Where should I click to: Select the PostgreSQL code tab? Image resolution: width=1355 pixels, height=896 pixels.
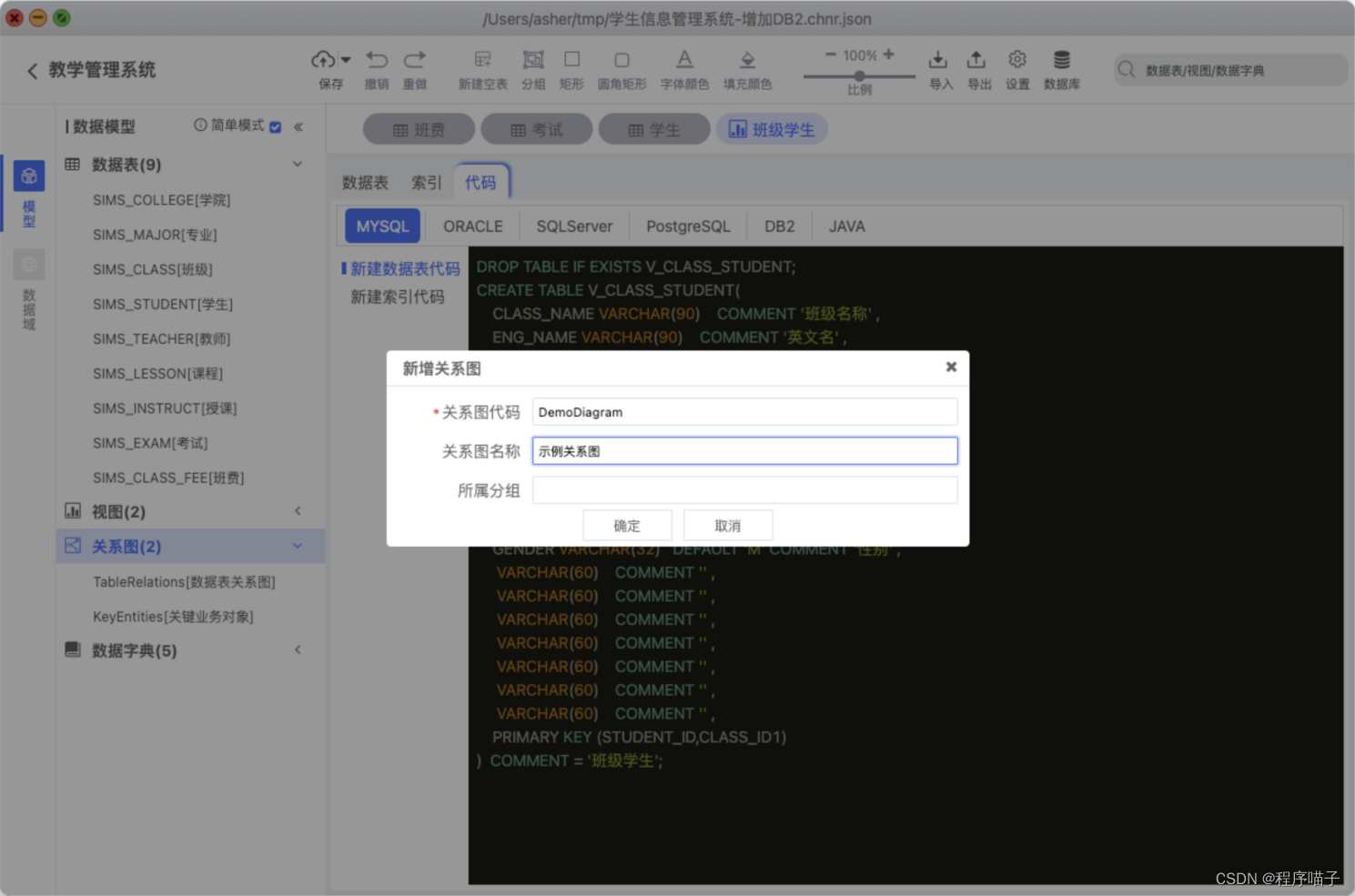[x=688, y=226]
